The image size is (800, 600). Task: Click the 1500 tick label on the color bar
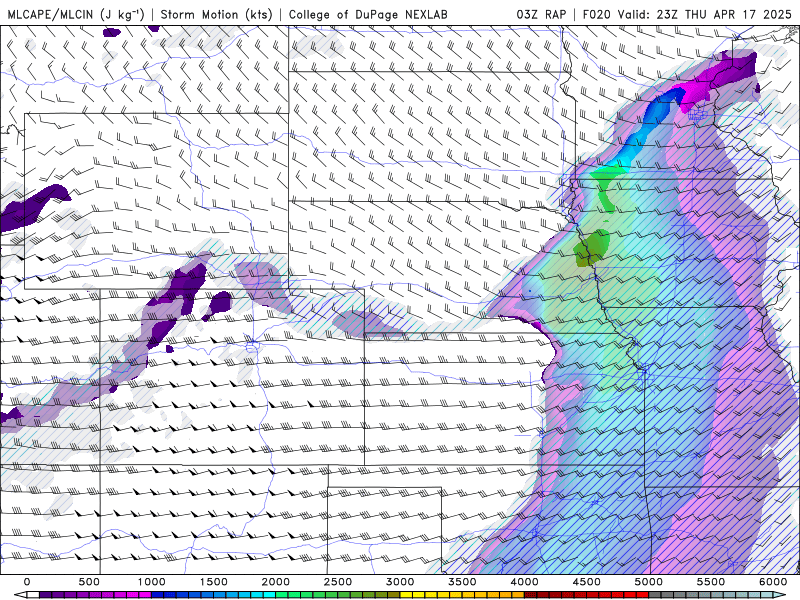pyautogui.click(x=214, y=582)
